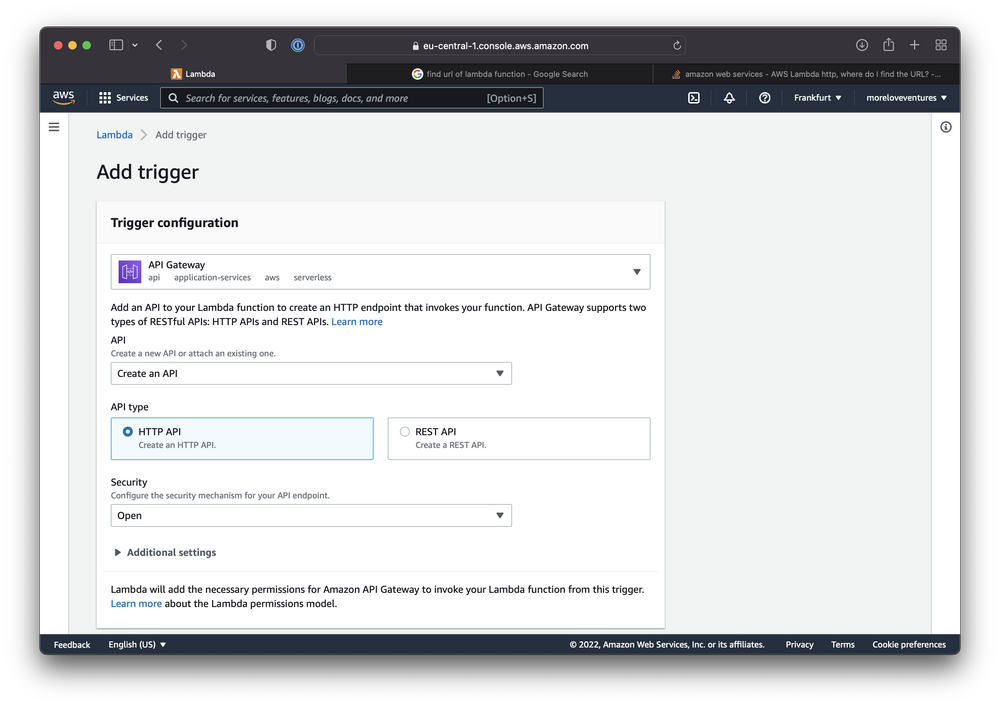Open AWS help via question mark icon
The height and width of the screenshot is (707, 1000).
[x=764, y=97]
